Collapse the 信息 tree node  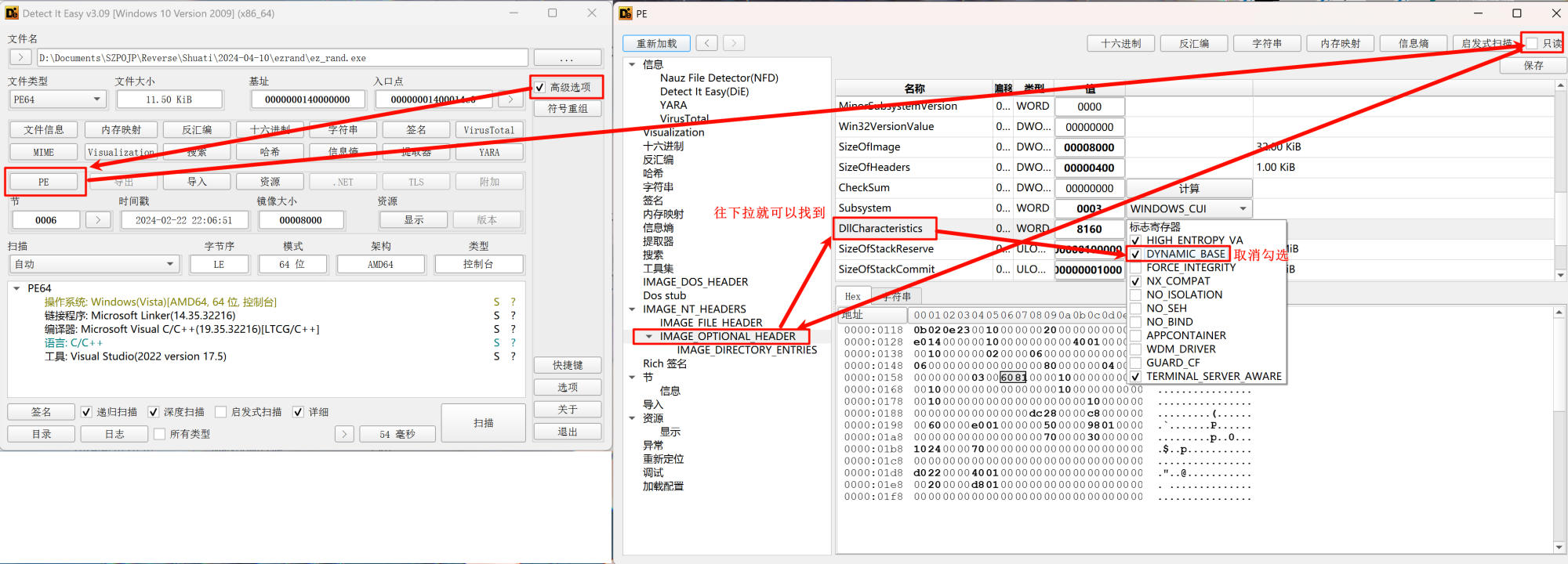coord(632,64)
